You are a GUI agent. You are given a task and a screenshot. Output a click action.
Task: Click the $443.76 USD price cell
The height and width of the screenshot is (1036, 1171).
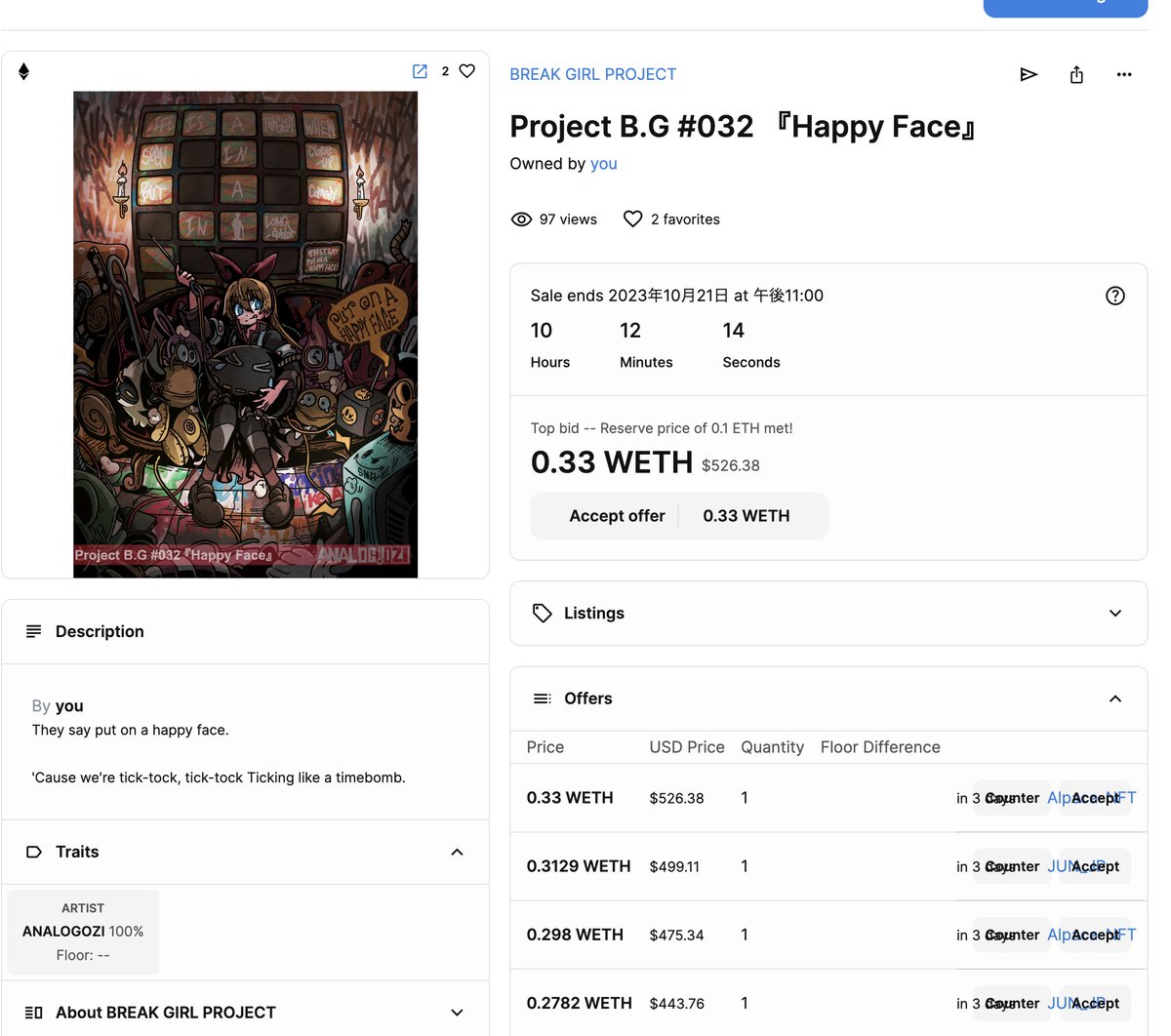click(676, 1003)
